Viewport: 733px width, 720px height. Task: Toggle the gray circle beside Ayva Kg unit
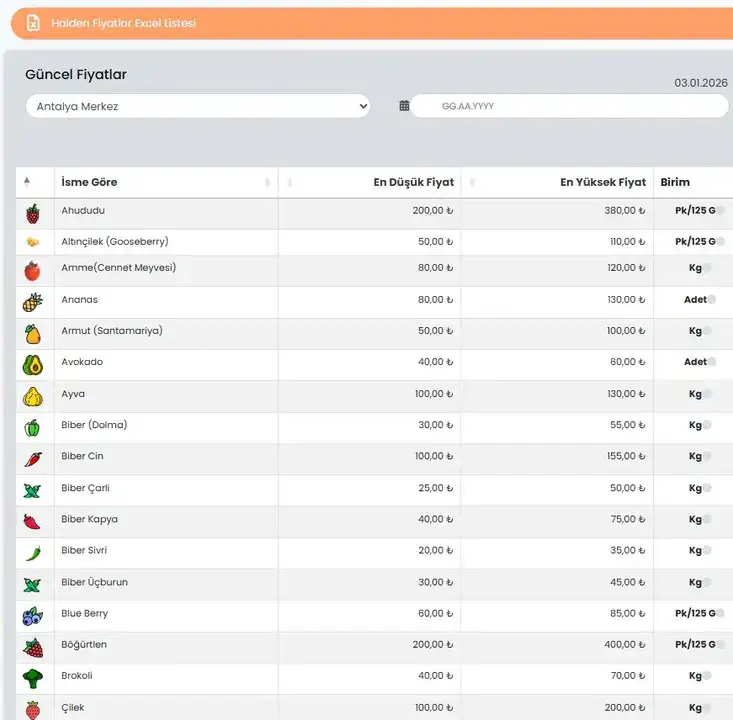(708, 394)
